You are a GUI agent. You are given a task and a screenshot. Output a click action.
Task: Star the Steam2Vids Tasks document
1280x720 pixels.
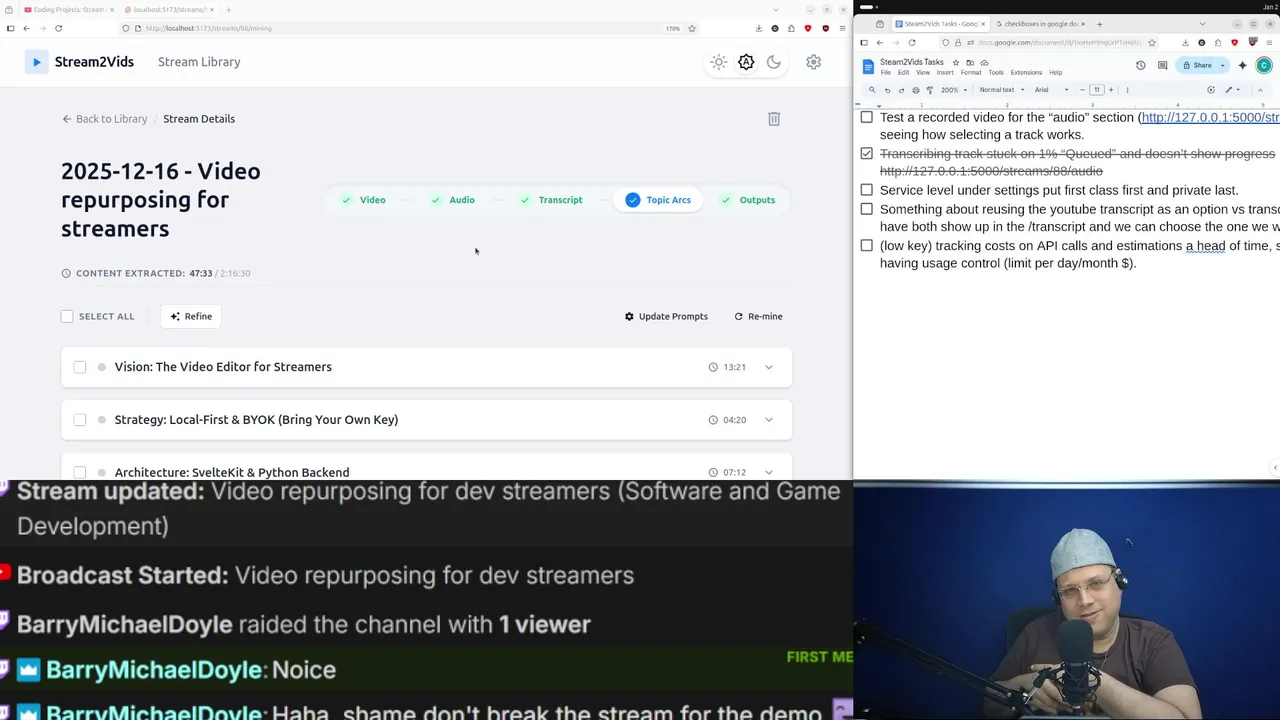pos(956,62)
